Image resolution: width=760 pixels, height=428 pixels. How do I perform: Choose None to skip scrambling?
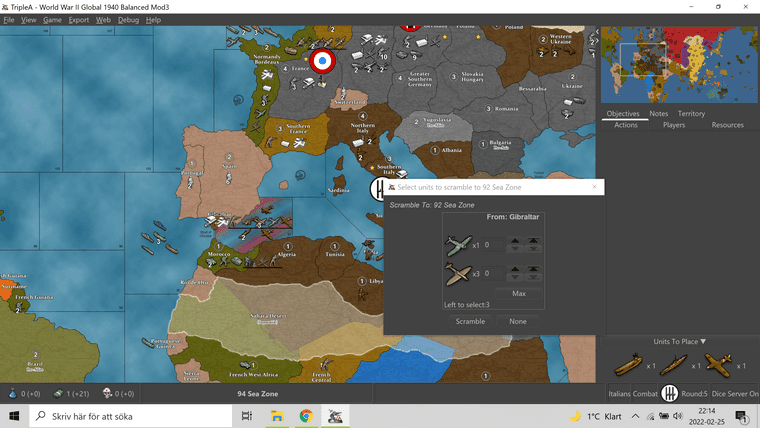[x=518, y=321]
